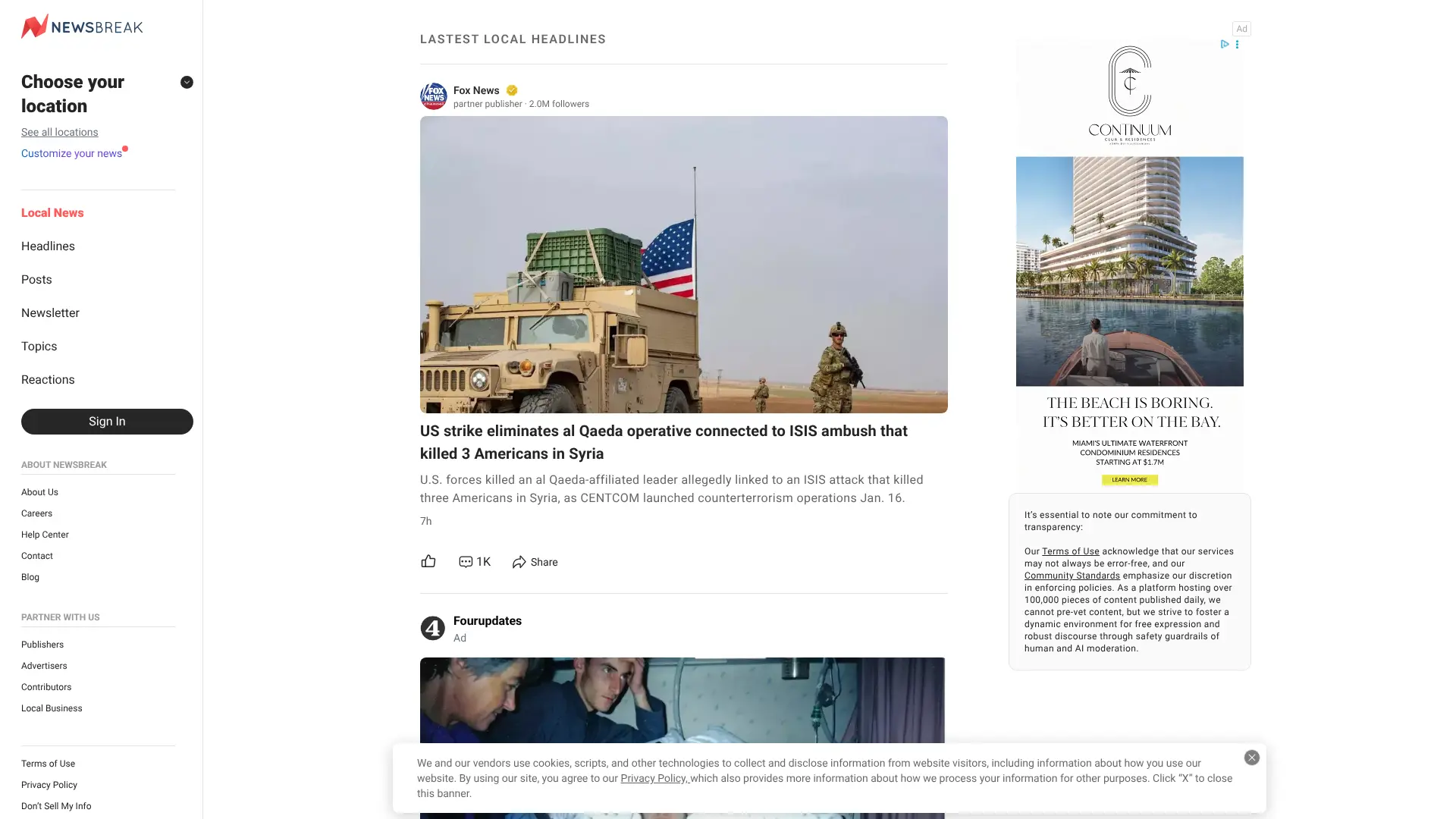1456x819 pixels.
Task: Click the Fourupdates avatar icon
Action: (433, 628)
